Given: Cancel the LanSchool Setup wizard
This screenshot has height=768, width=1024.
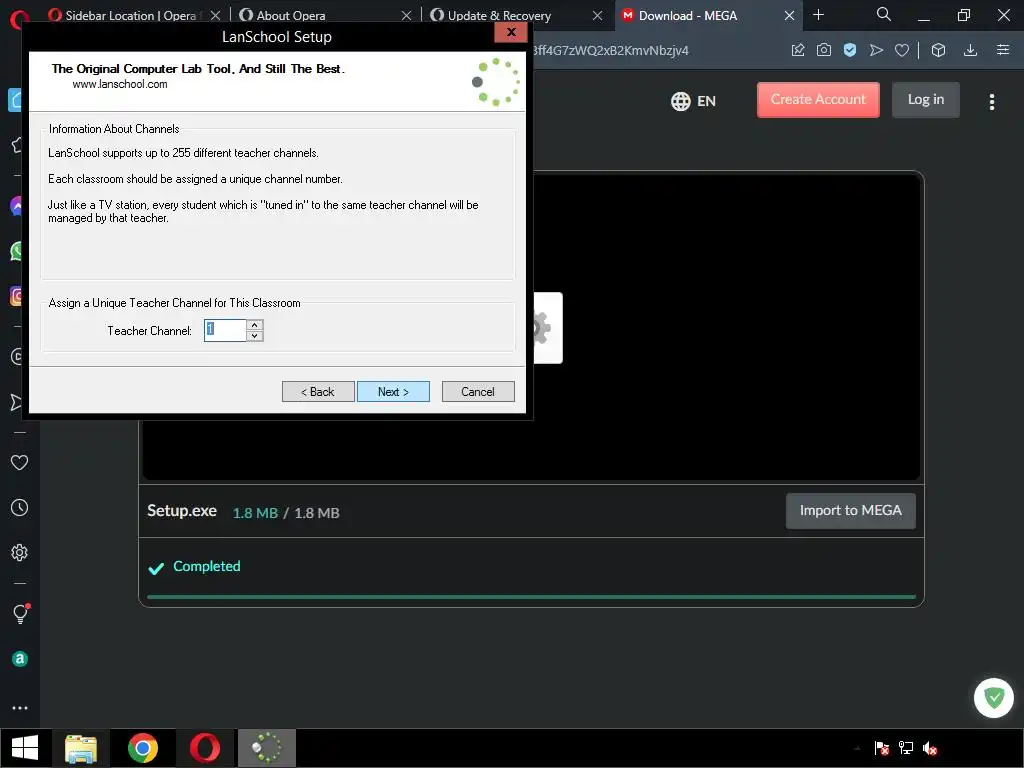Looking at the screenshot, I should coord(478,391).
